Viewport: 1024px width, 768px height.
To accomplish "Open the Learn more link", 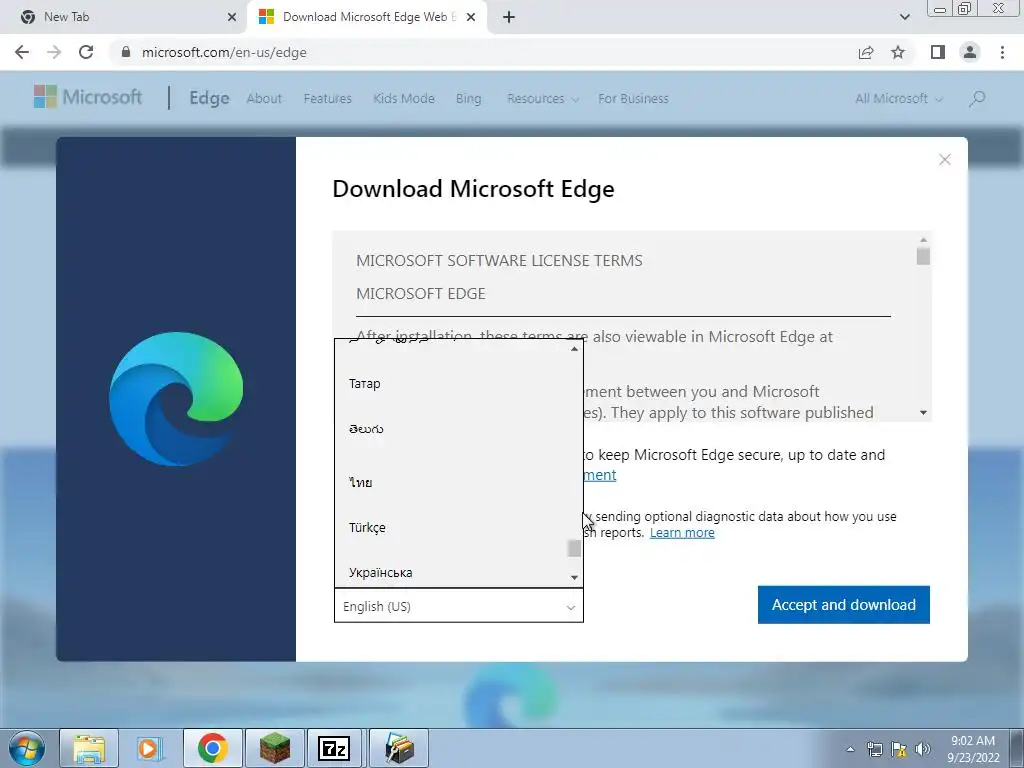I will [x=682, y=532].
